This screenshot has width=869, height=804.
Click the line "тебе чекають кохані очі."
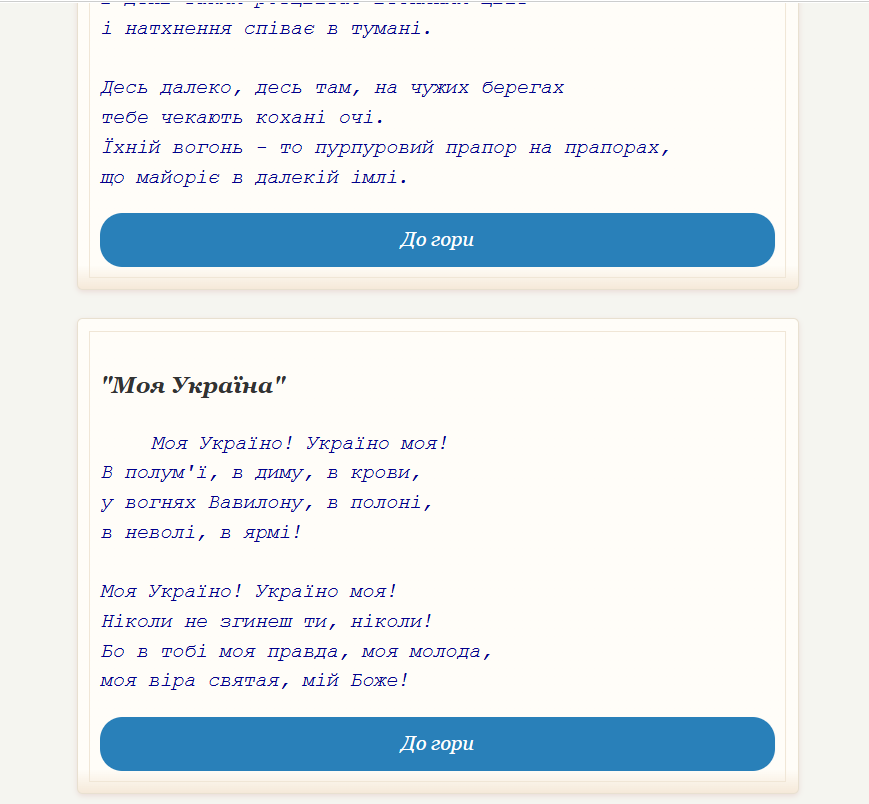pos(242,118)
